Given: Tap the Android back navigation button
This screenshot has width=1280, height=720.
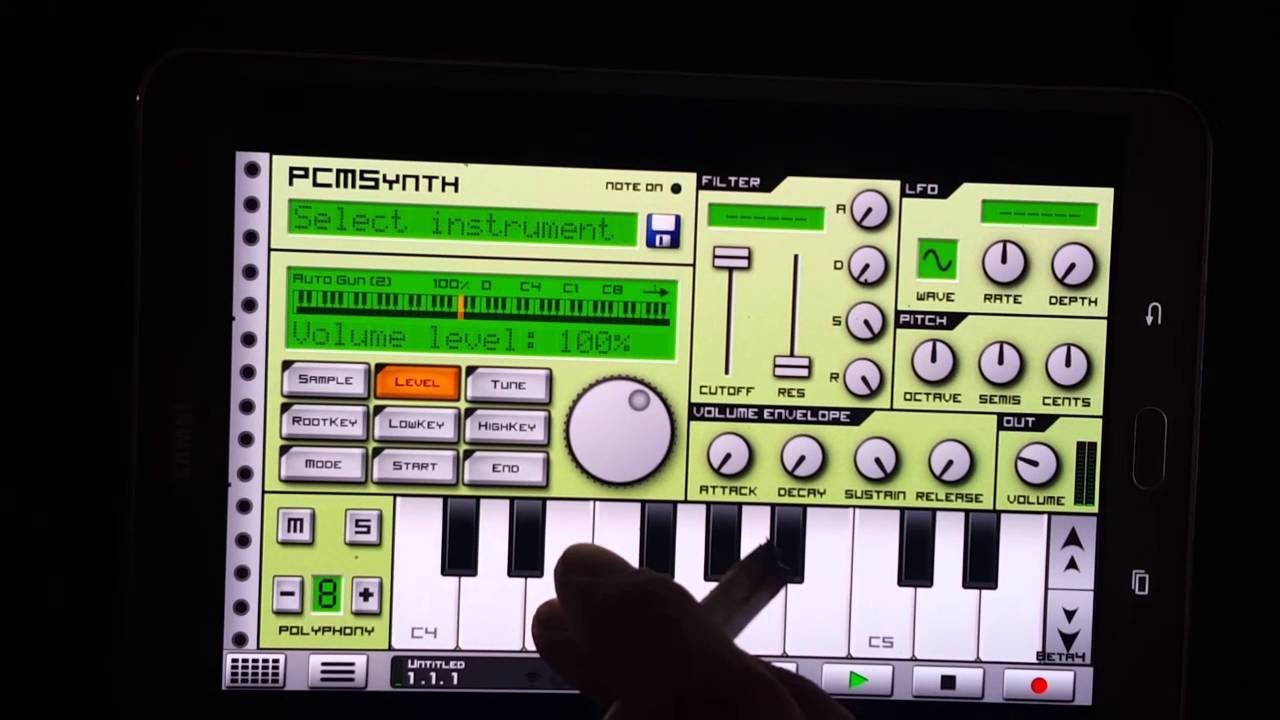Looking at the screenshot, I should click(x=1153, y=315).
